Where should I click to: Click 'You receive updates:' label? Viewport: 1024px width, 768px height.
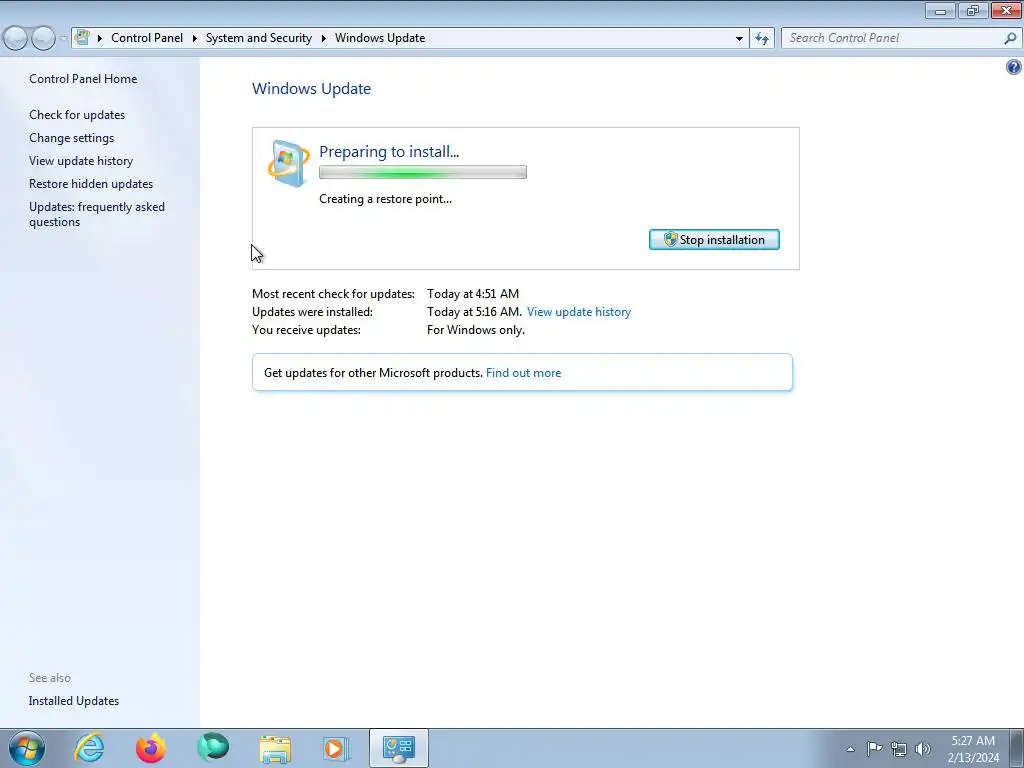pos(306,330)
